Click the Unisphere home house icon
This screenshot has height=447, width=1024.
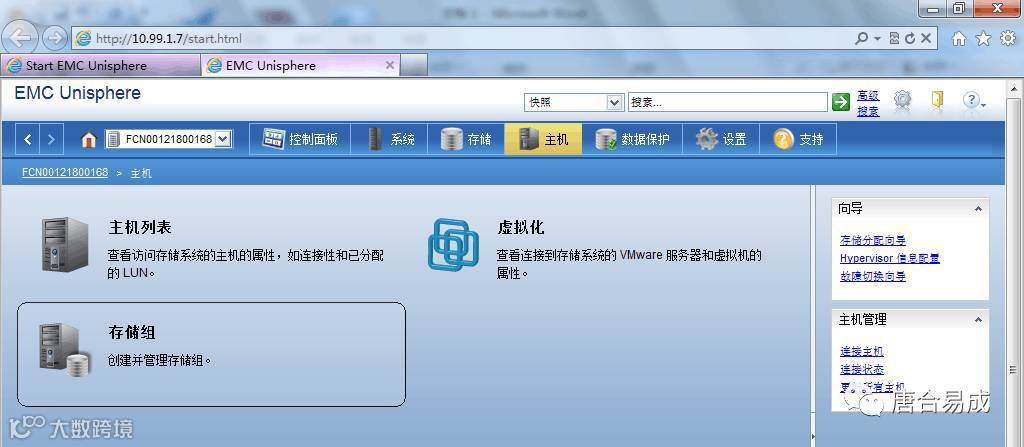[89, 139]
